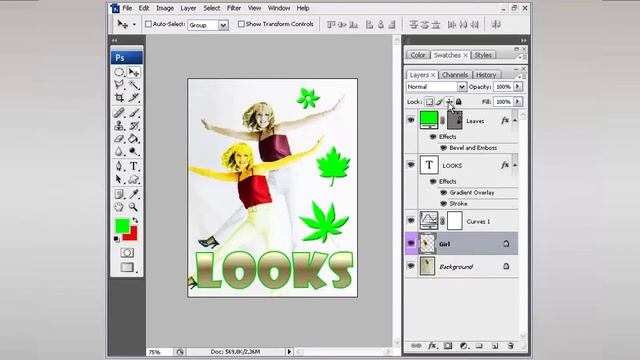Select the Hand tool
Screen dimensions: 640x360
pos(119,207)
